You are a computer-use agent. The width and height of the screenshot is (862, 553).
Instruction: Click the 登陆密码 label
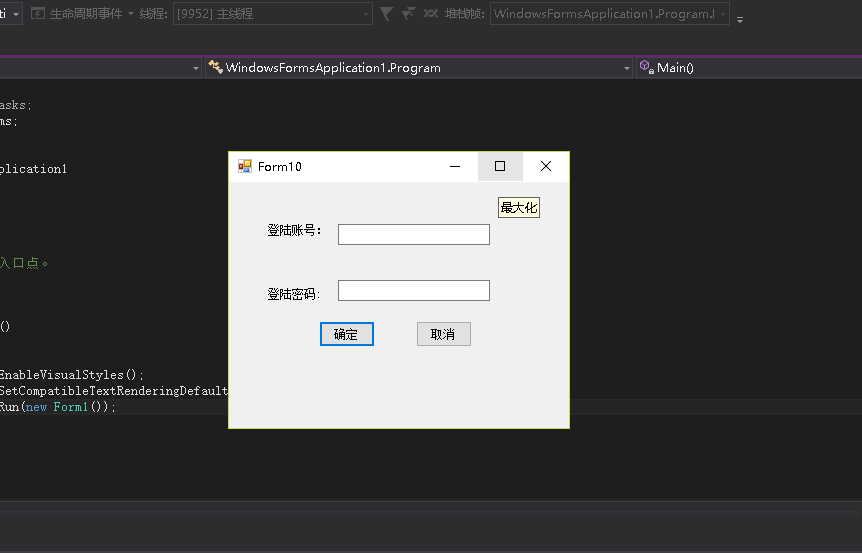[294, 294]
